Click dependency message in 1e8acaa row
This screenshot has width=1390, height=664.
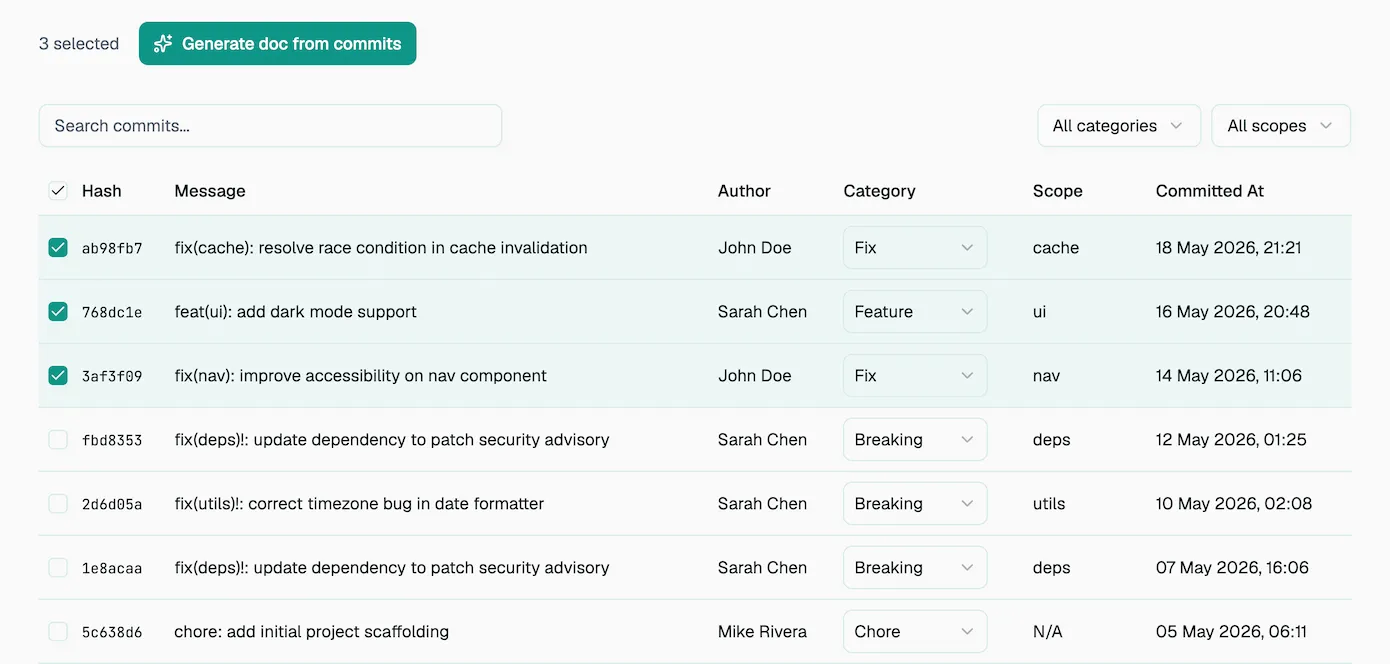tap(391, 568)
